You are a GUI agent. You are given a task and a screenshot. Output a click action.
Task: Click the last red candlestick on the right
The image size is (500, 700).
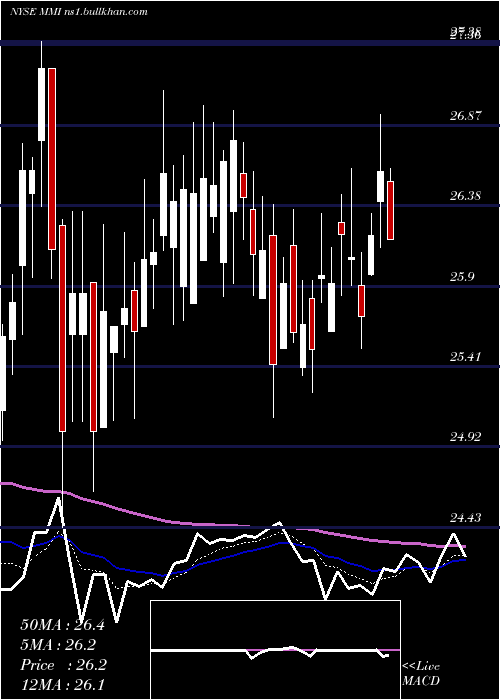pyautogui.click(x=391, y=210)
